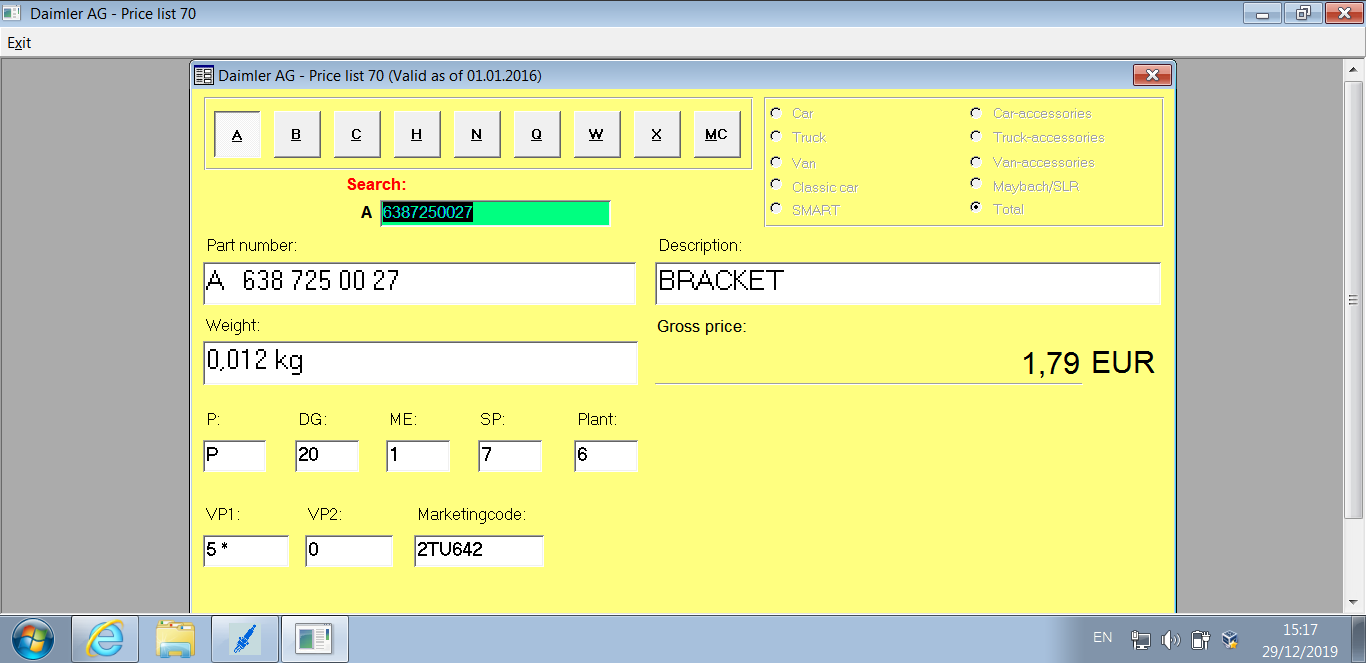Launch Internet Explorer from the taskbar
The height and width of the screenshot is (663, 1366).
106,637
